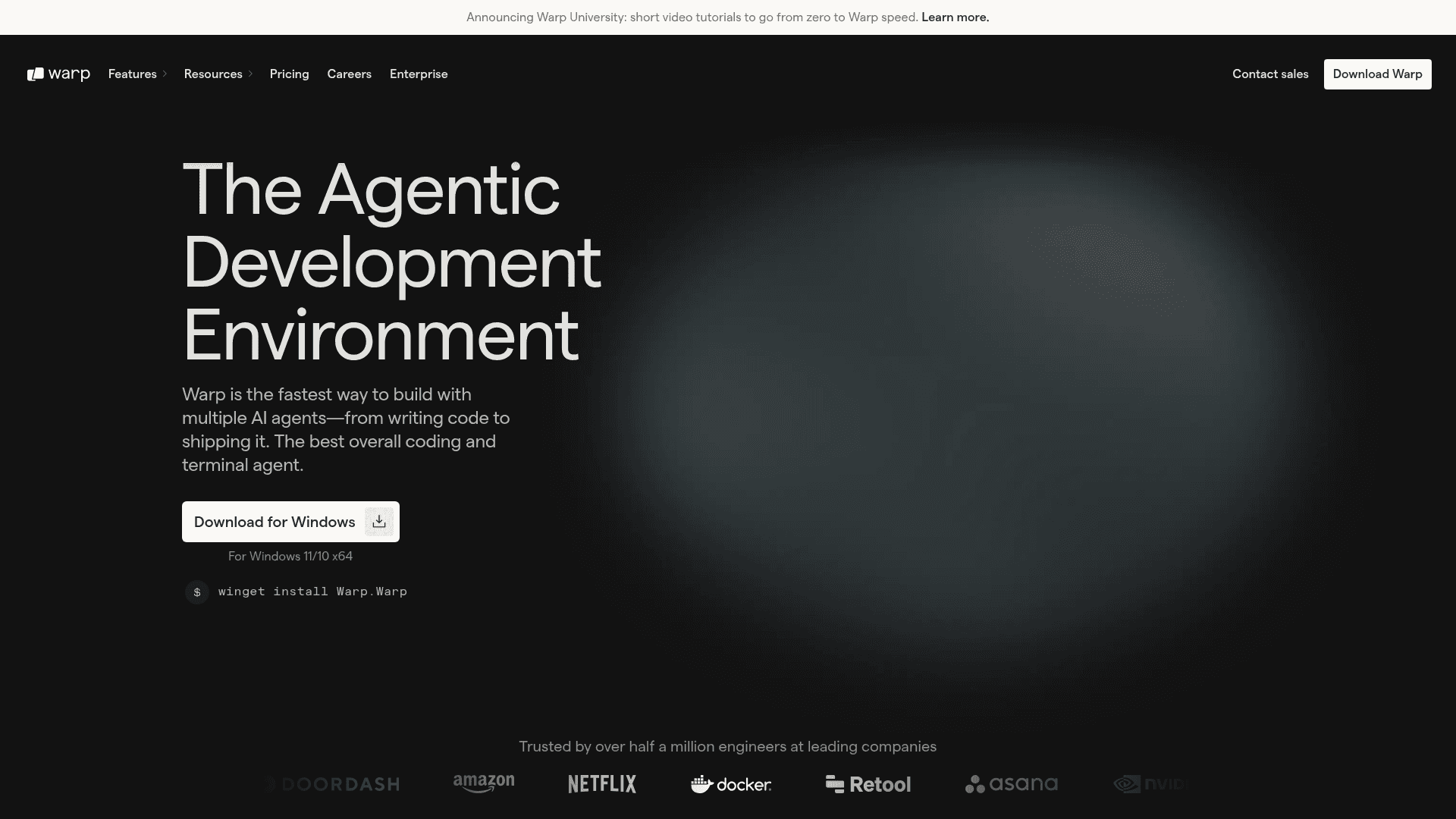Open the Careers page

click(x=350, y=74)
